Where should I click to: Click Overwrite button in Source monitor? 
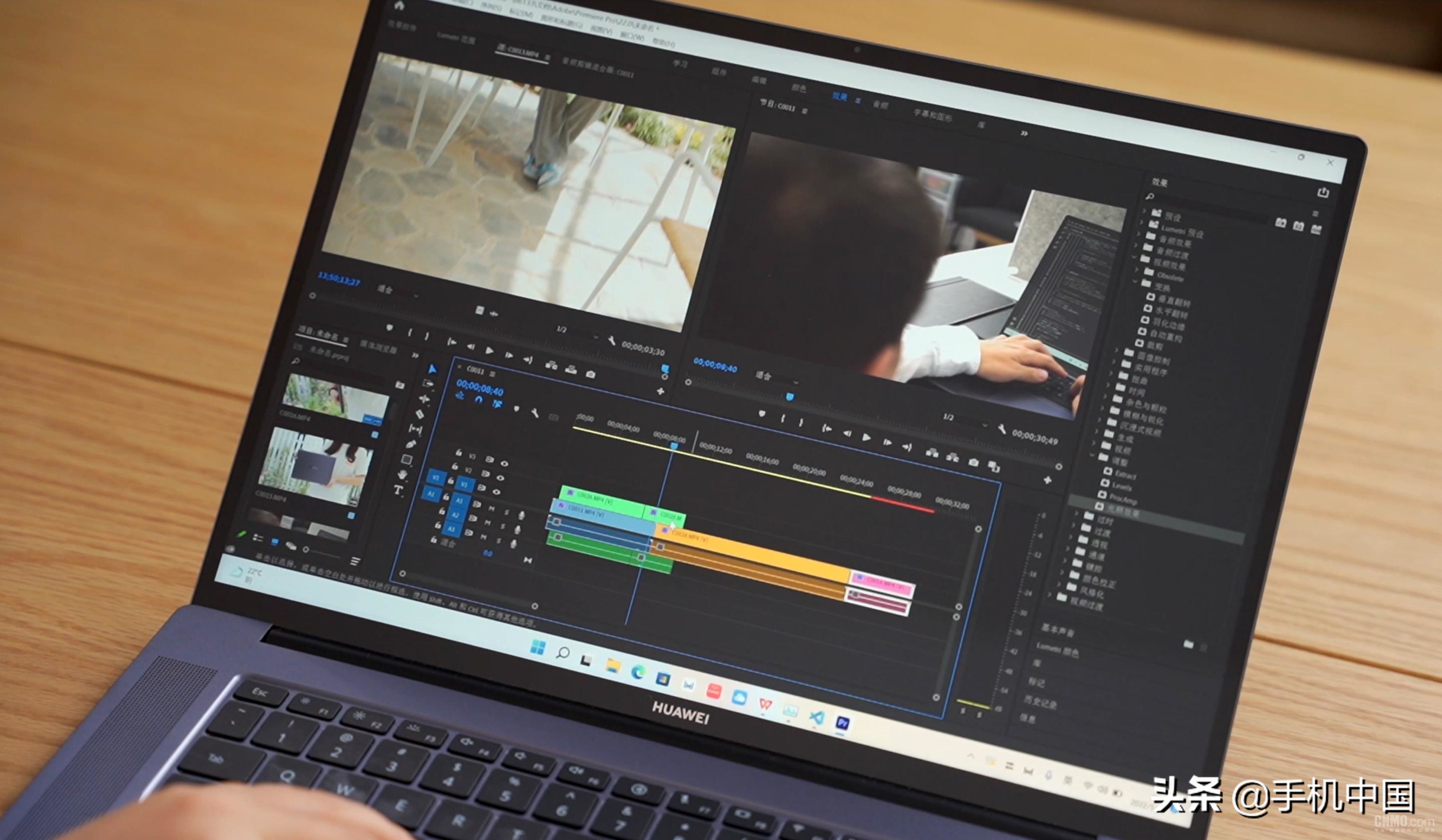[x=570, y=369]
